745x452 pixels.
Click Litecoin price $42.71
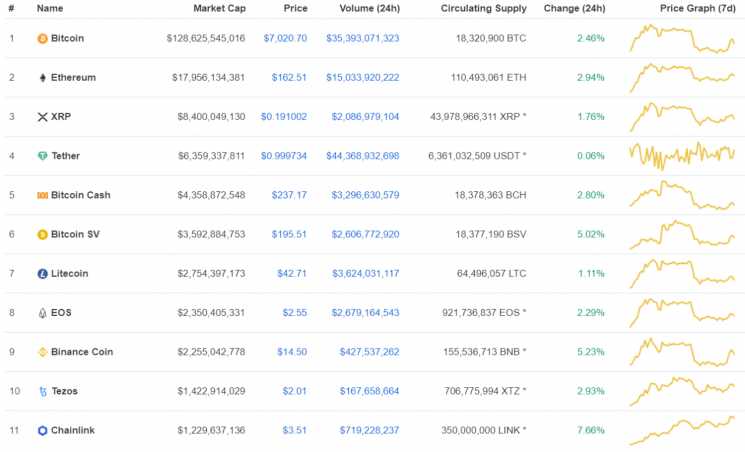tap(292, 273)
